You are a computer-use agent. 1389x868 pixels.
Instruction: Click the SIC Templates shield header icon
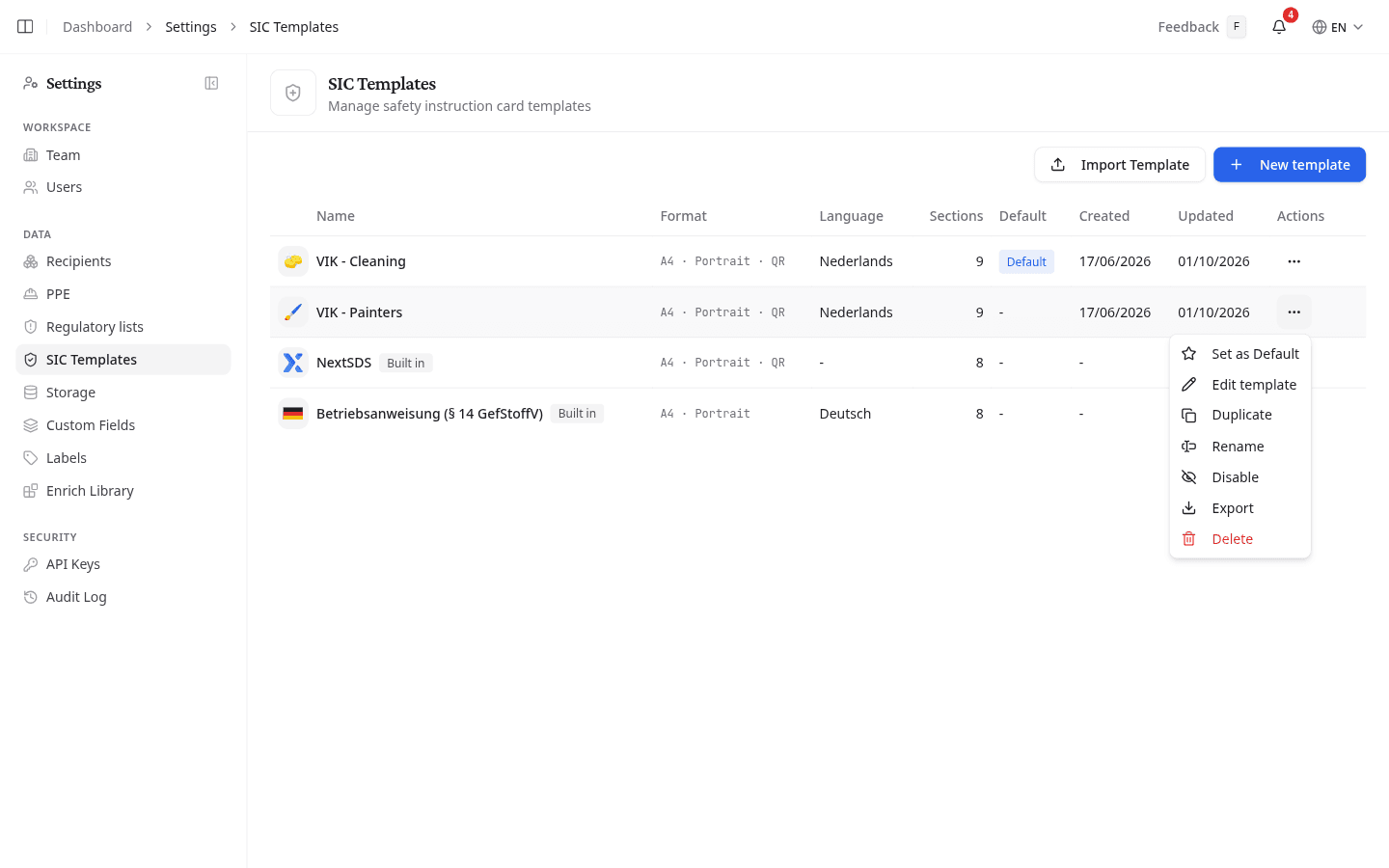pos(293,93)
